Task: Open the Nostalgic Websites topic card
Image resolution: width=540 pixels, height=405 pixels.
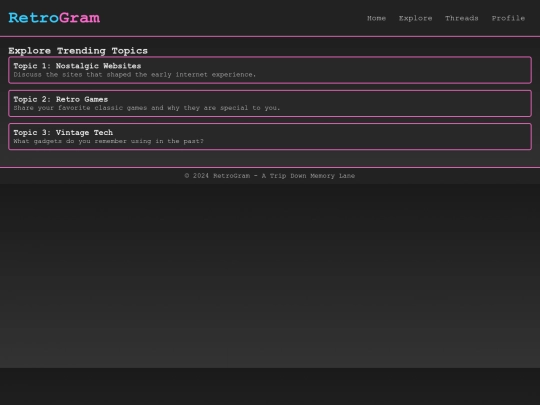Action: coord(270,70)
